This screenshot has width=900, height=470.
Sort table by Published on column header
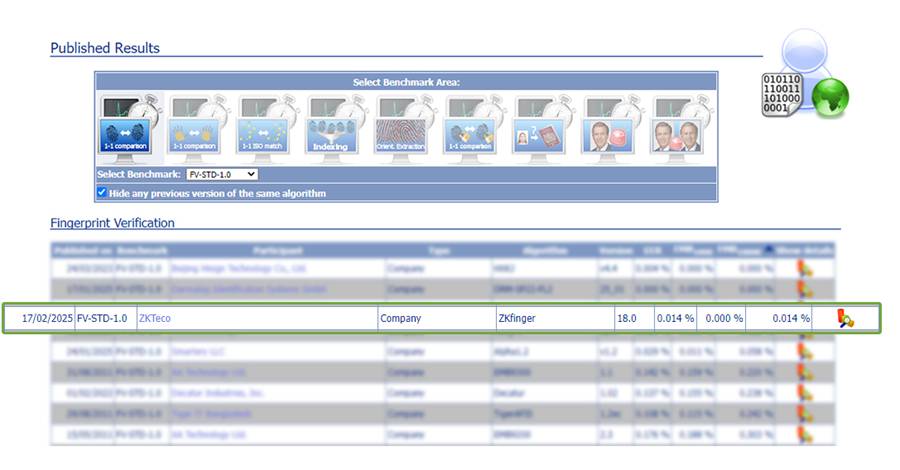pos(82,249)
